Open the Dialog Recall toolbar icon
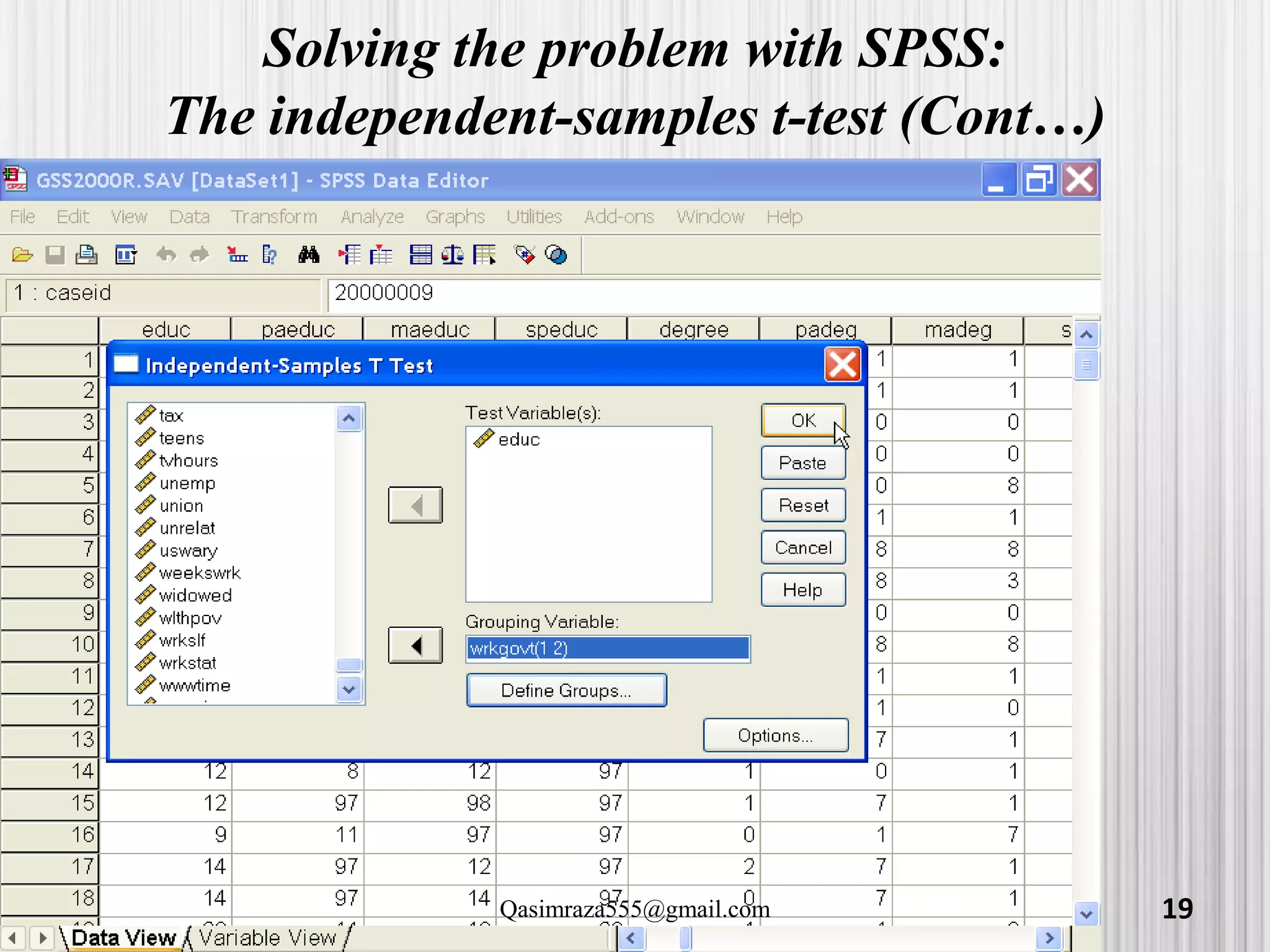 pyautogui.click(x=127, y=255)
